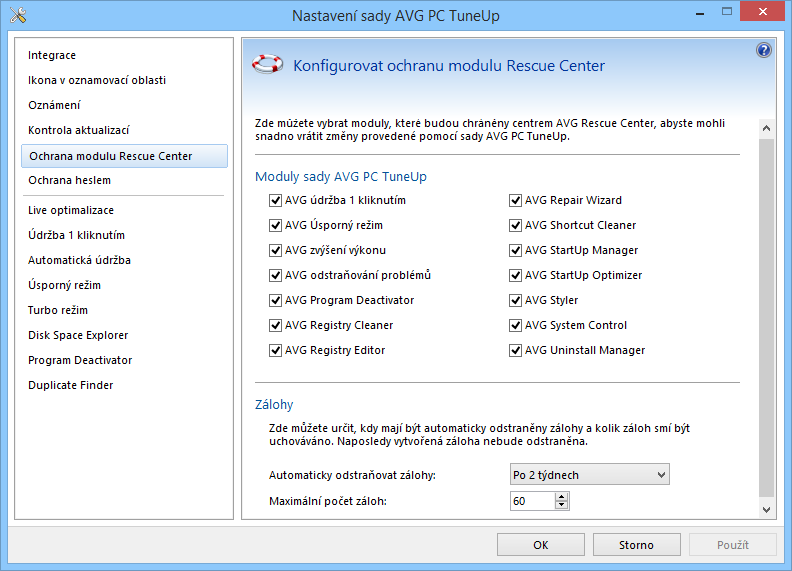Screen dimensions: 792x571
Task: Select Disk Space Explorer settings
Action: click(78, 335)
